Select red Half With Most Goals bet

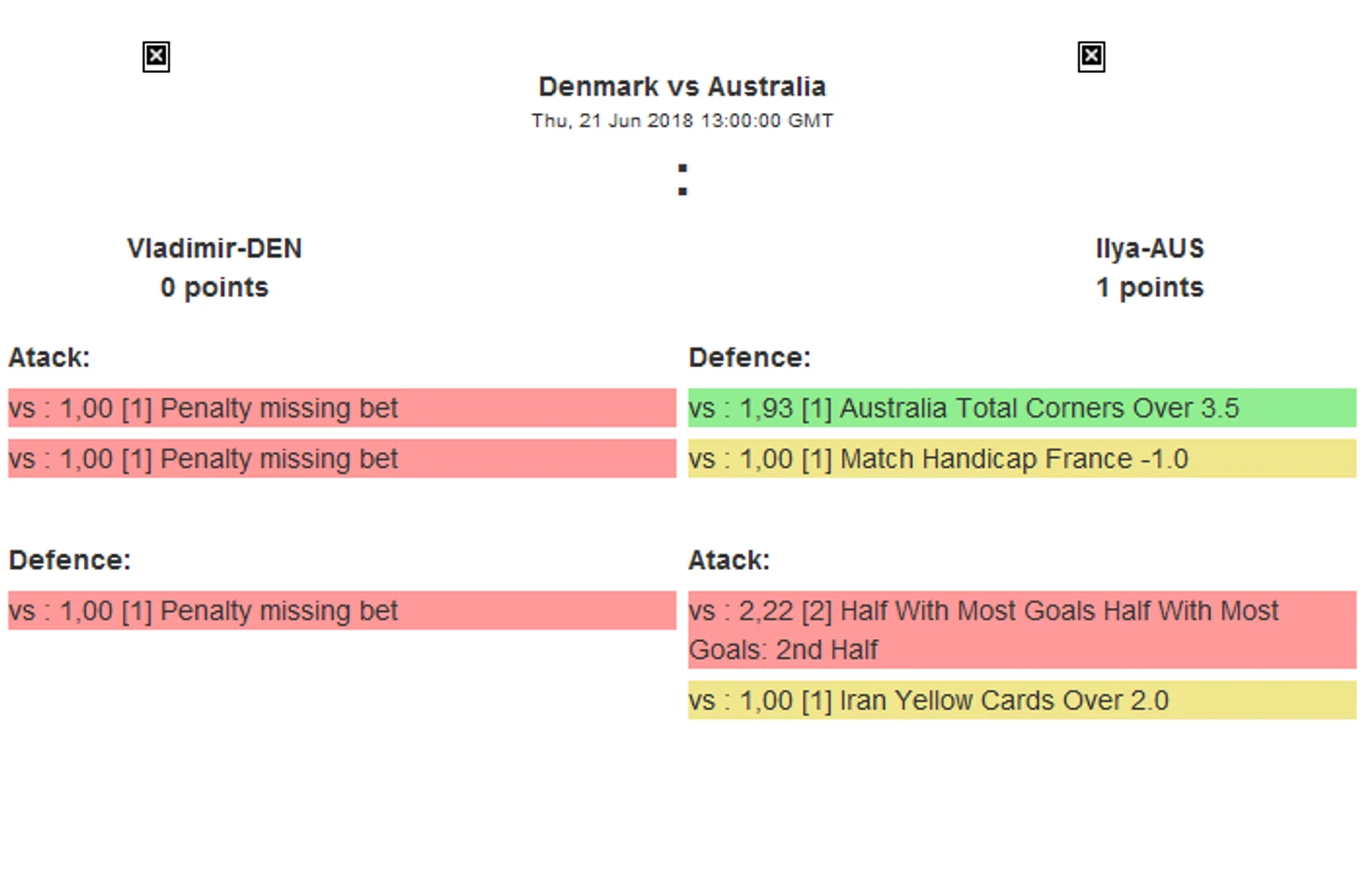click(x=1022, y=630)
